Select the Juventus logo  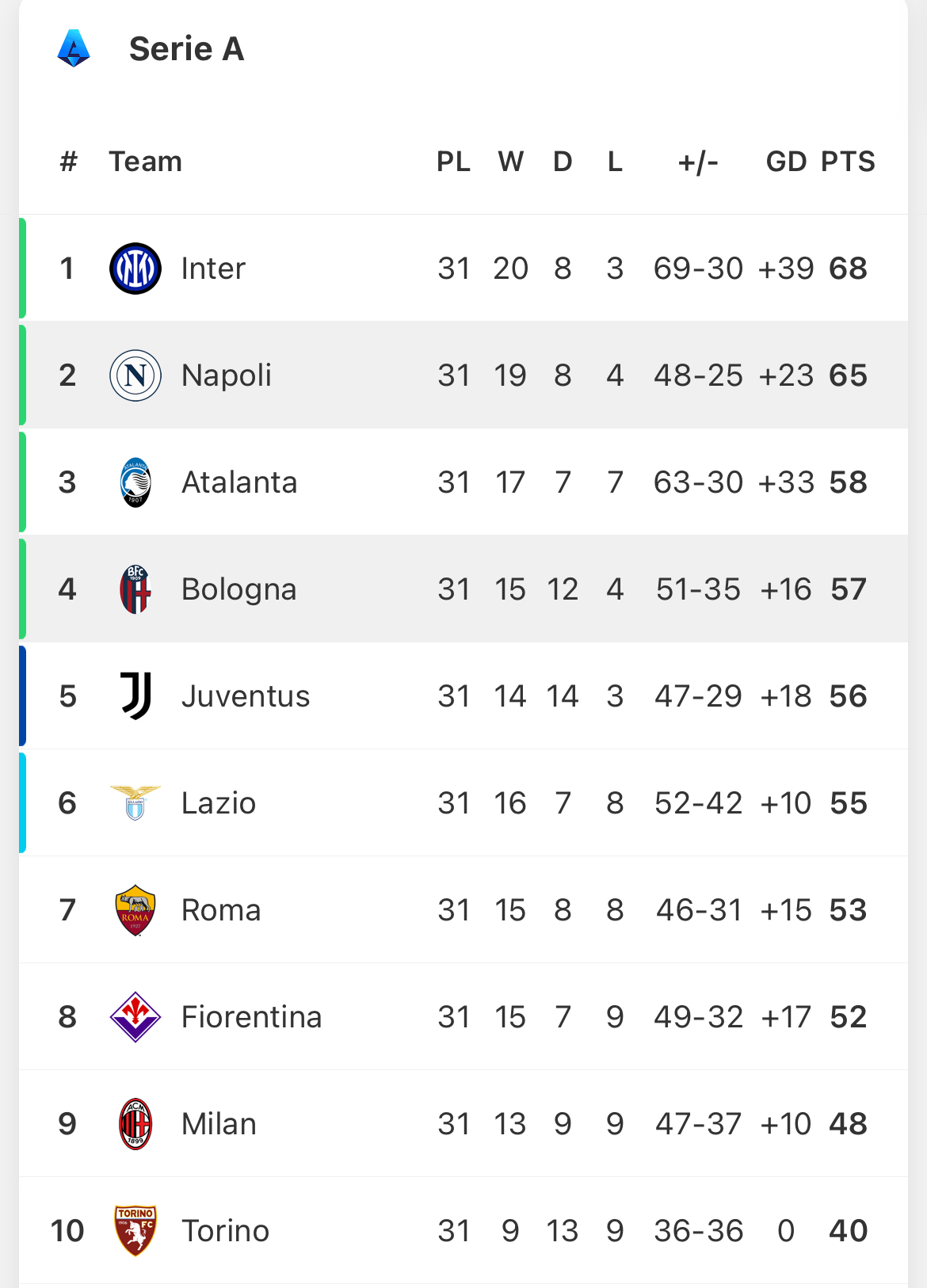click(x=135, y=696)
